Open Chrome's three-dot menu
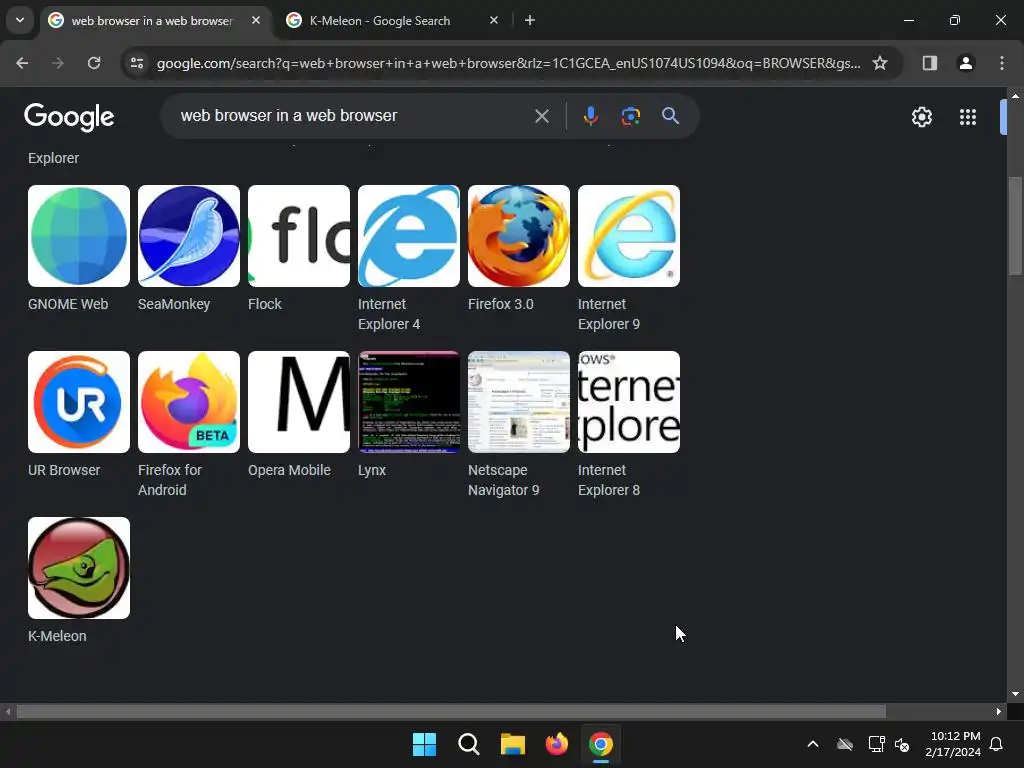 (1002, 63)
